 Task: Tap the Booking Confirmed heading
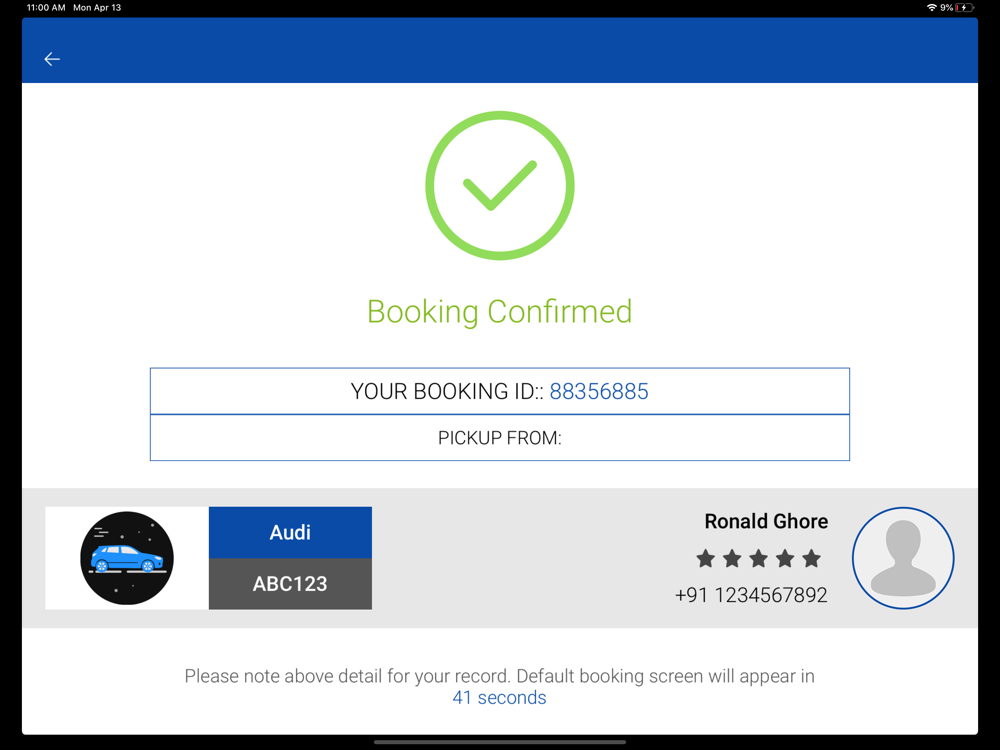point(499,312)
